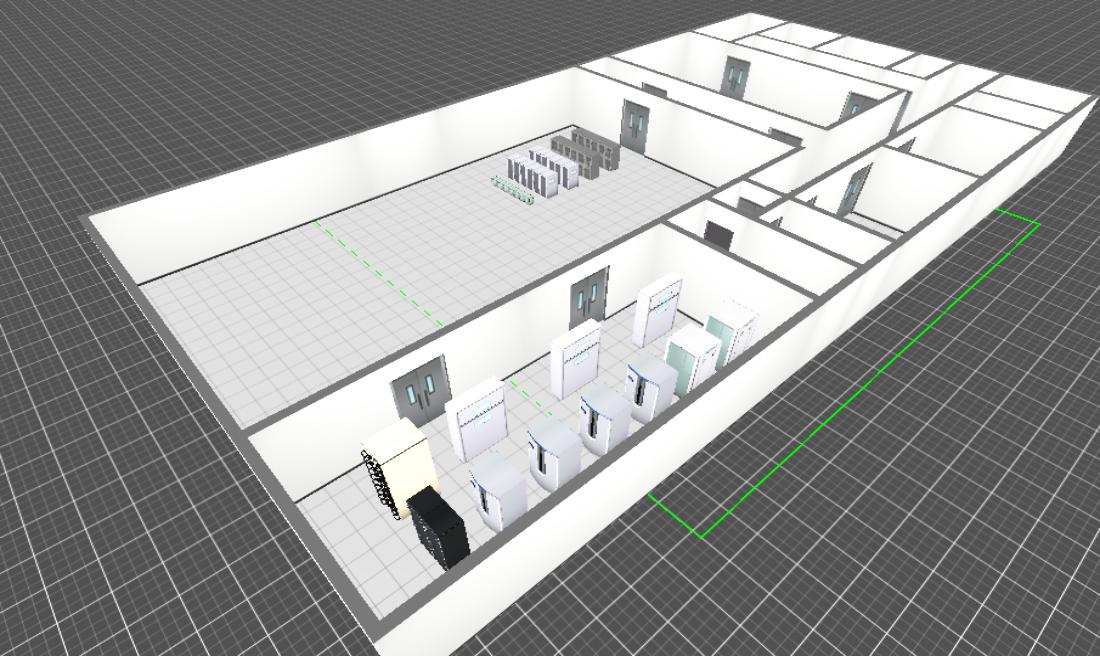Select the white cabinet closest to the black rack
1100x656 pixels.
(x=498, y=490)
